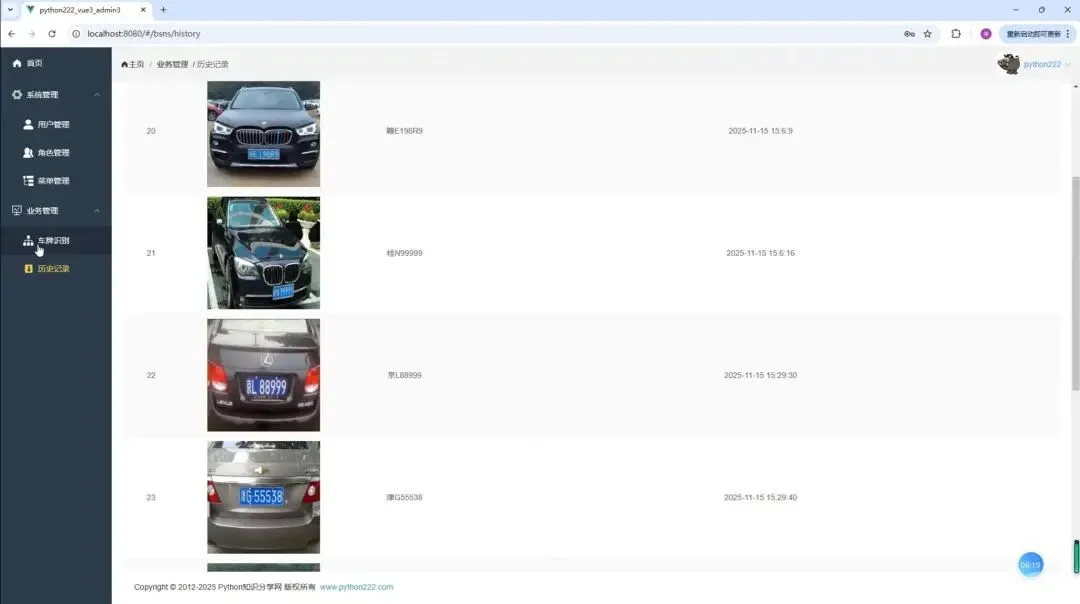The width and height of the screenshot is (1080, 604).
Task: Click the user avatar image
Action: point(1009,64)
